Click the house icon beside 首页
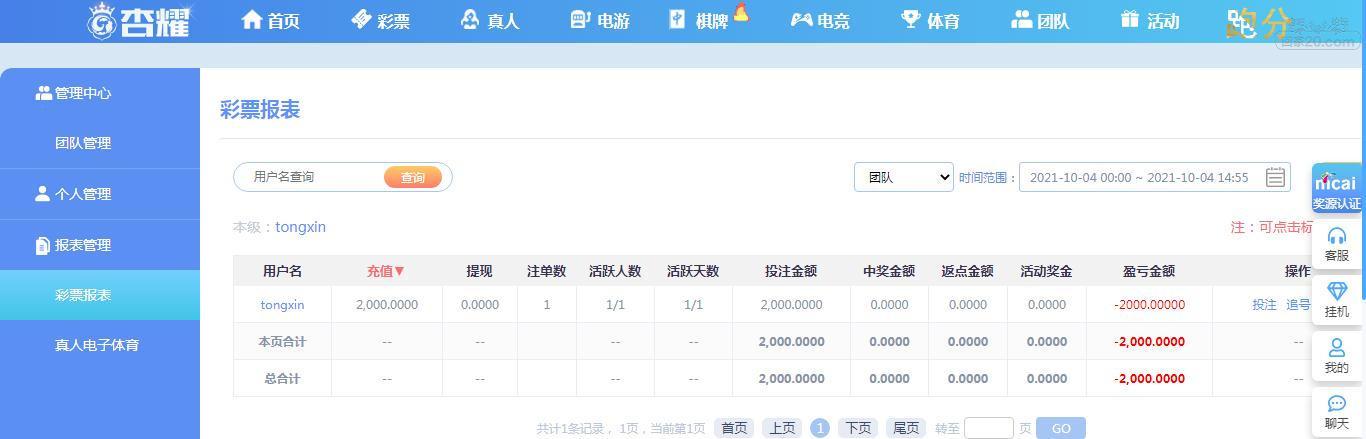Viewport: 1366px width, 439px height. (x=252, y=19)
